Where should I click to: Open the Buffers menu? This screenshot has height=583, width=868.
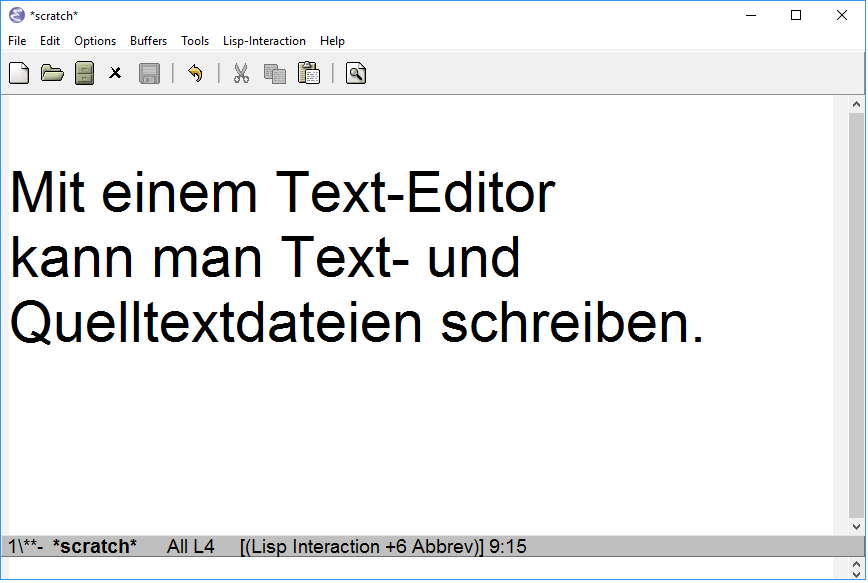[x=148, y=41]
